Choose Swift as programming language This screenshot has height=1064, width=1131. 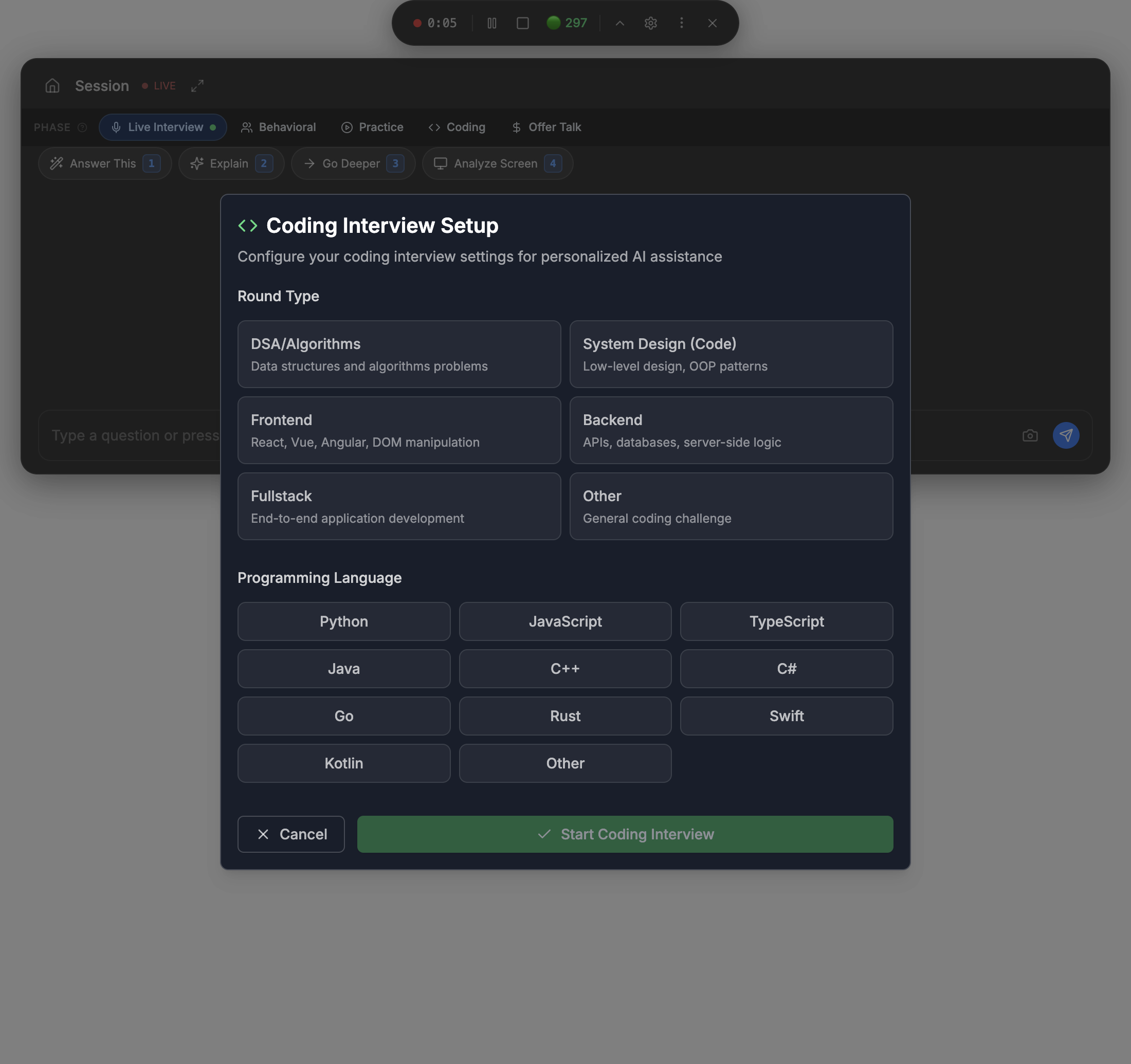(x=787, y=716)
